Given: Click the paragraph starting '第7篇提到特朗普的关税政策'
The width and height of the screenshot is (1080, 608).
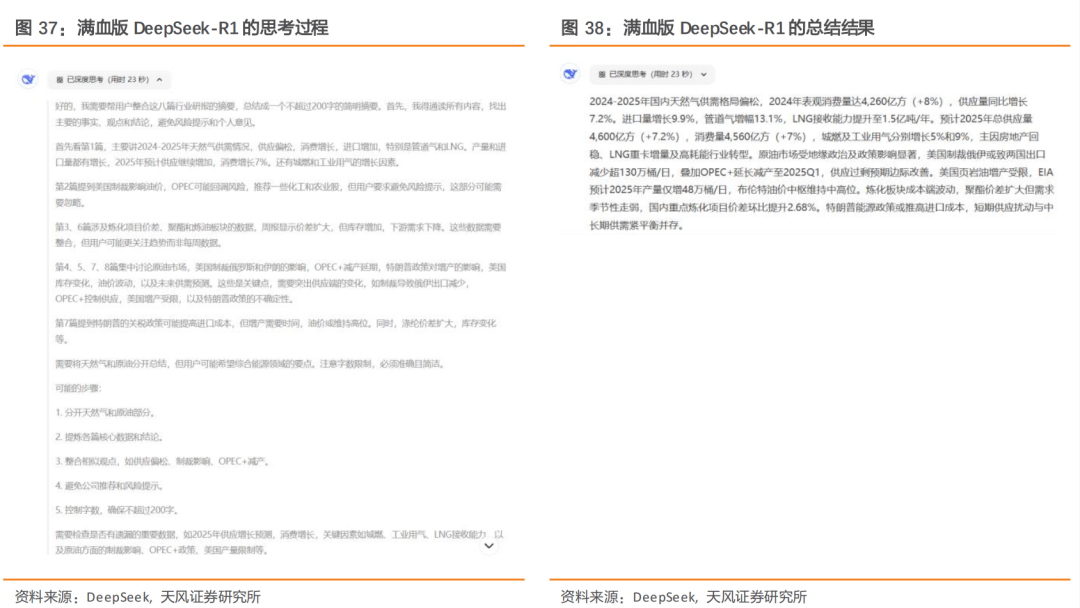Looking at the screenshot, I should (x=276, y=331).
